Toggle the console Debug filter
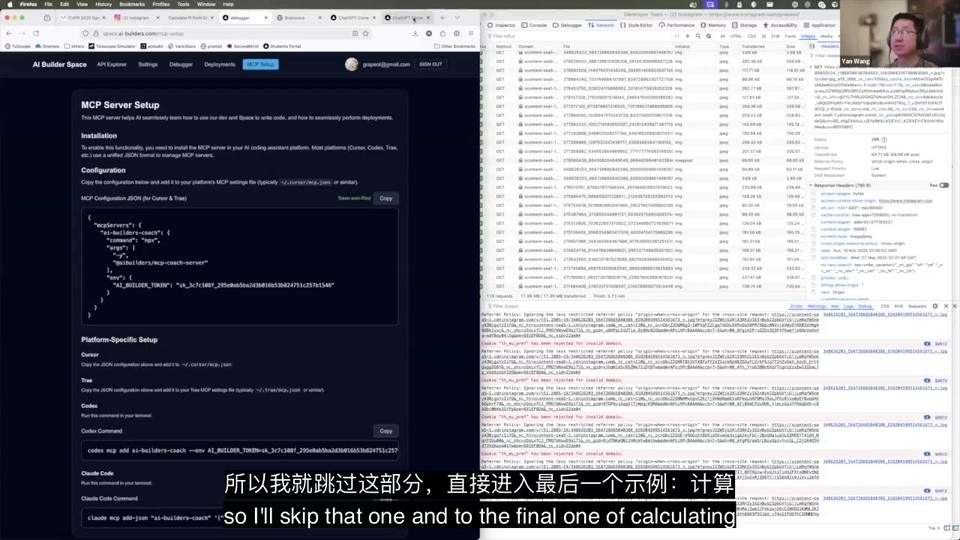The width and height of the screenshot is (960, 540). click(x=865, y=306)
